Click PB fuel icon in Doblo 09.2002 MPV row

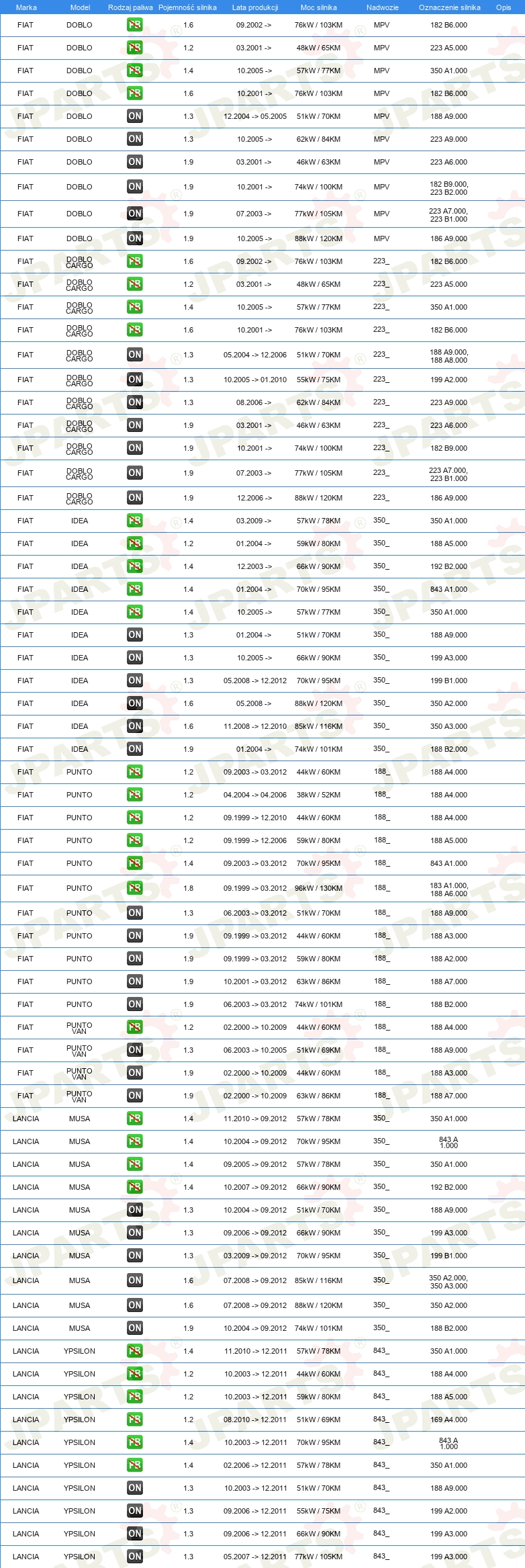click(x=135, y=25)
